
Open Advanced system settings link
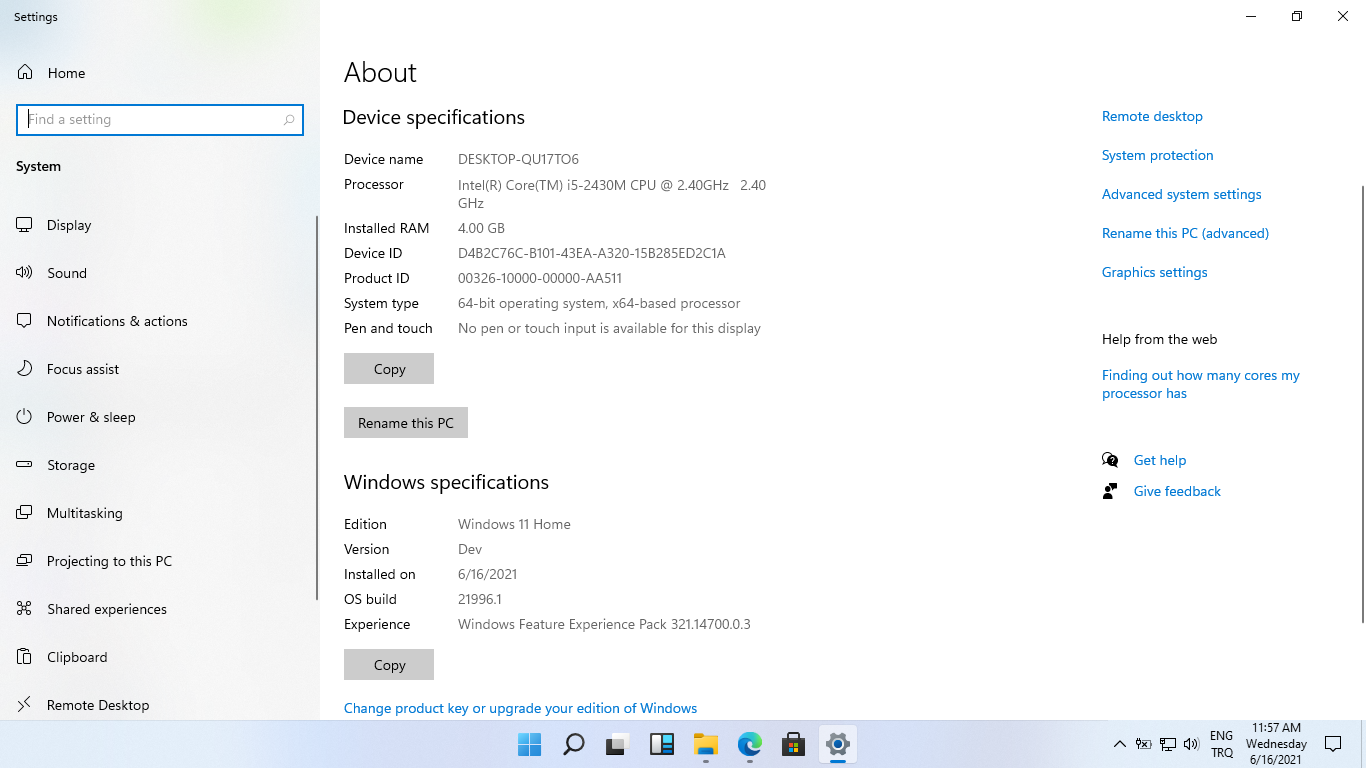(1182, 194)
